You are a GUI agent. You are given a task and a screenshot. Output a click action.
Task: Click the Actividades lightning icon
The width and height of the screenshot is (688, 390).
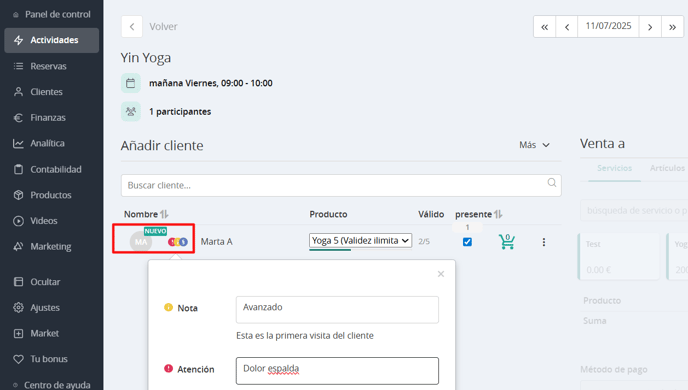(x=18, y=40)
